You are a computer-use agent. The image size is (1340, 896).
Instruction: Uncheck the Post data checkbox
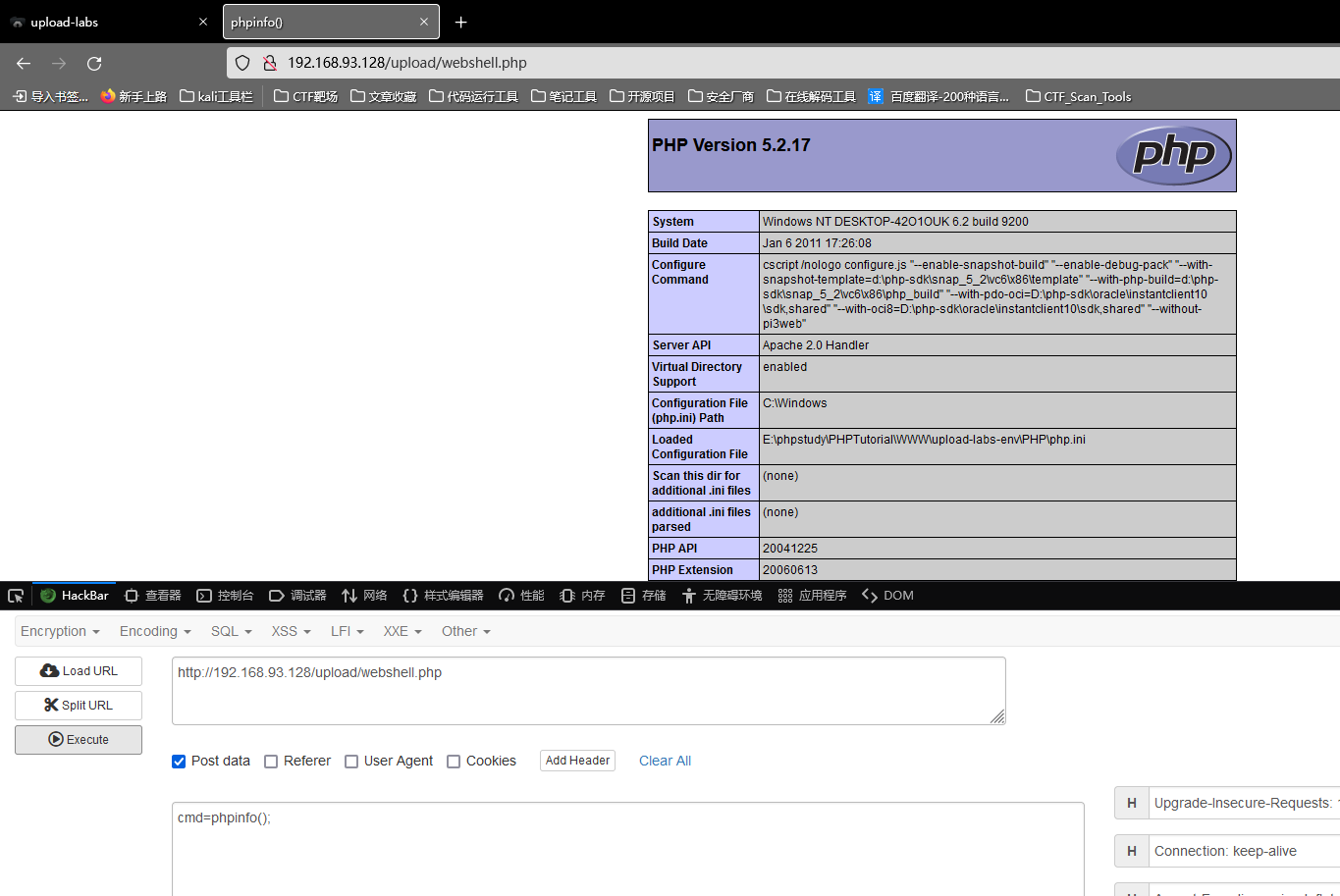[x=179, y=762]
